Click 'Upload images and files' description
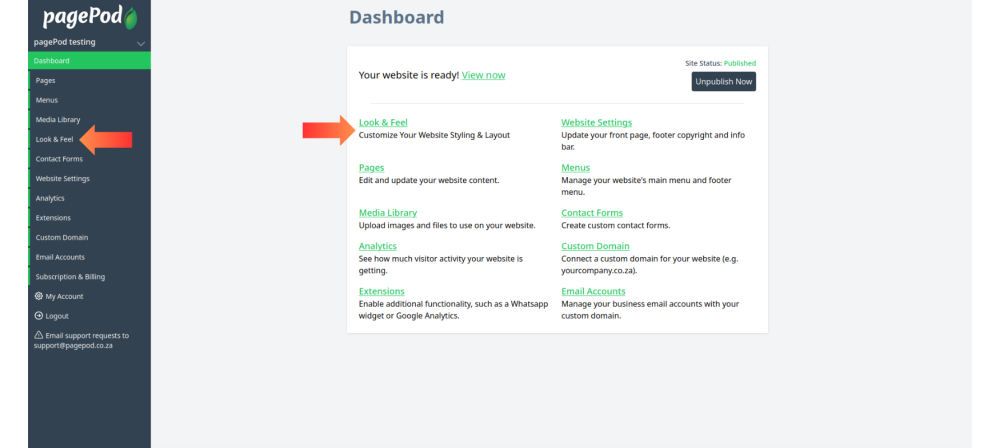This screenshot has width=1000, height=448. pos(447,225)
